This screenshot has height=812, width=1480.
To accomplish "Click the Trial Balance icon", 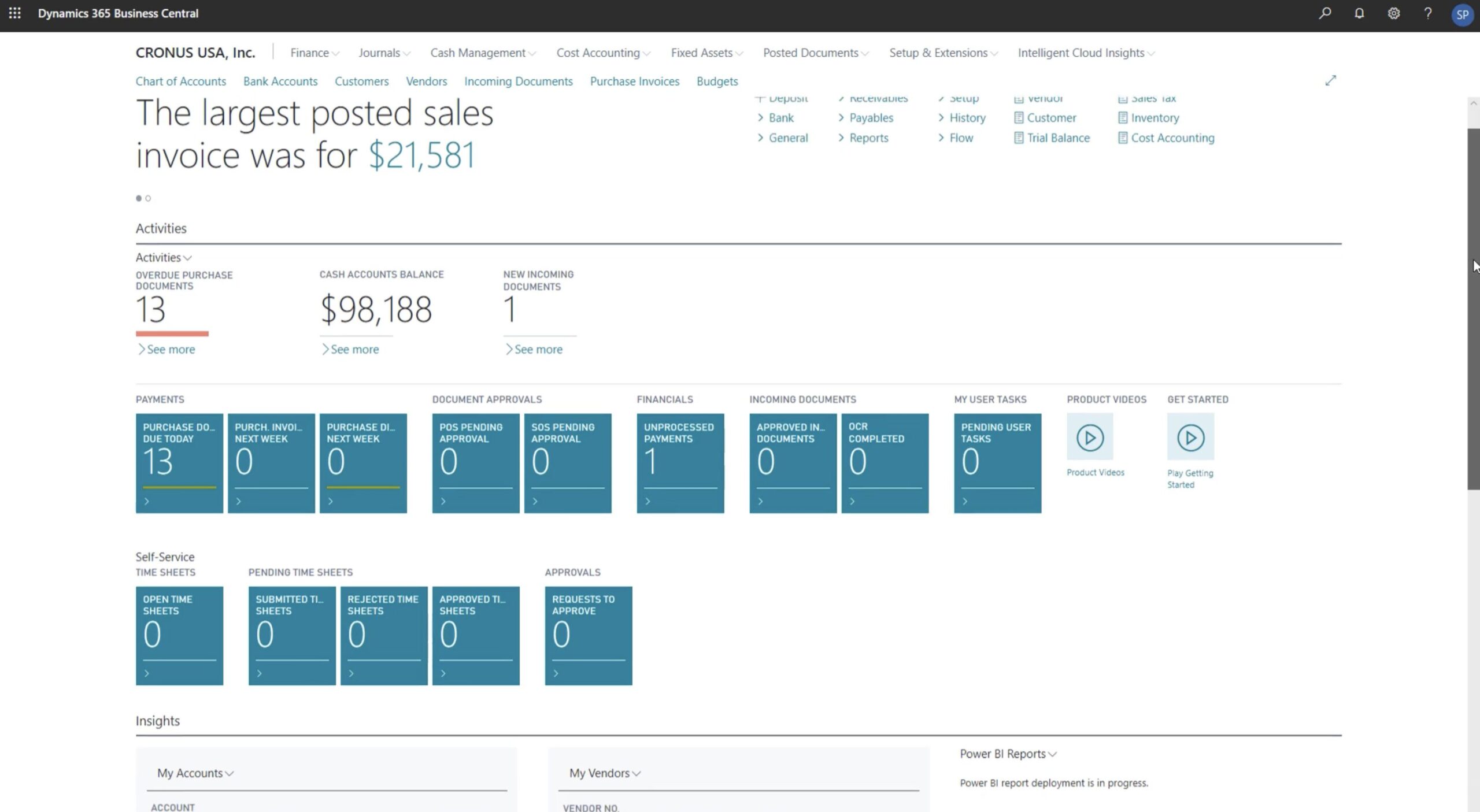I will coord(1019,137).
